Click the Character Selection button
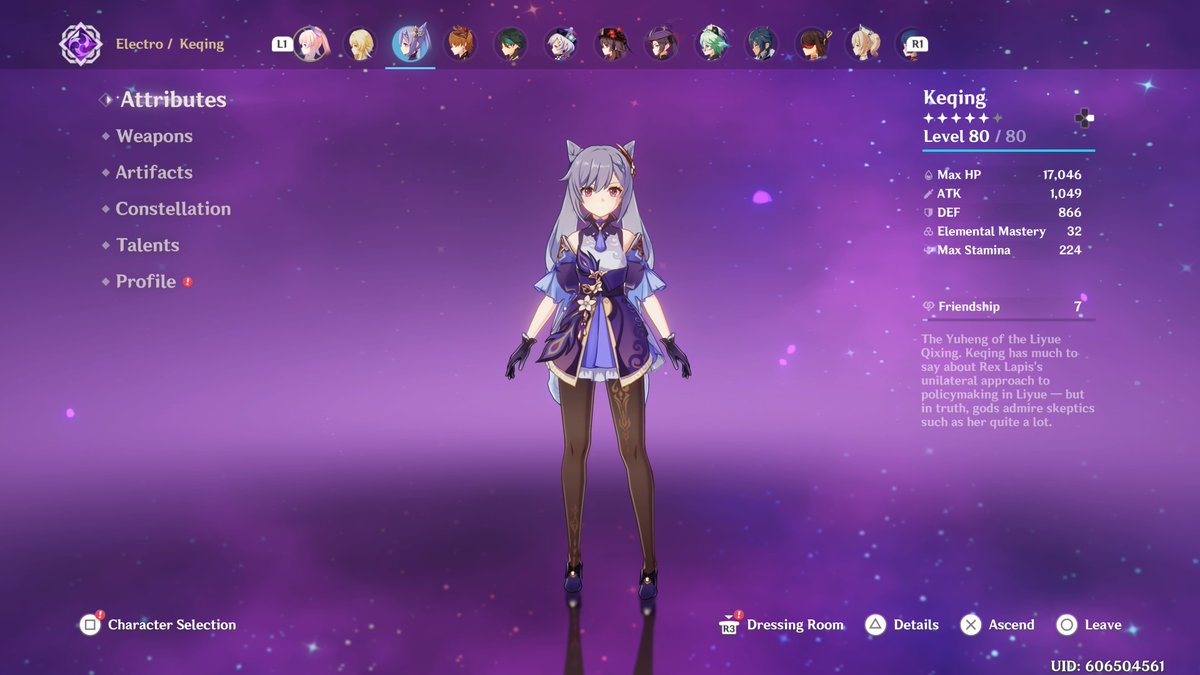The image size is (1200, 675). pos(160,624)
